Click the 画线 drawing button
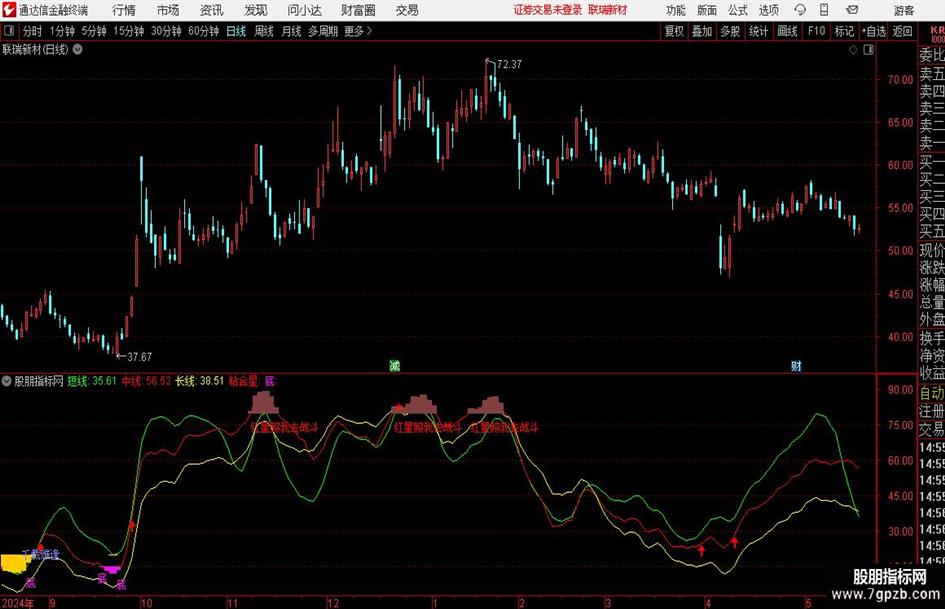Viewport: 945px width, 609px height. tap(787, 31)
